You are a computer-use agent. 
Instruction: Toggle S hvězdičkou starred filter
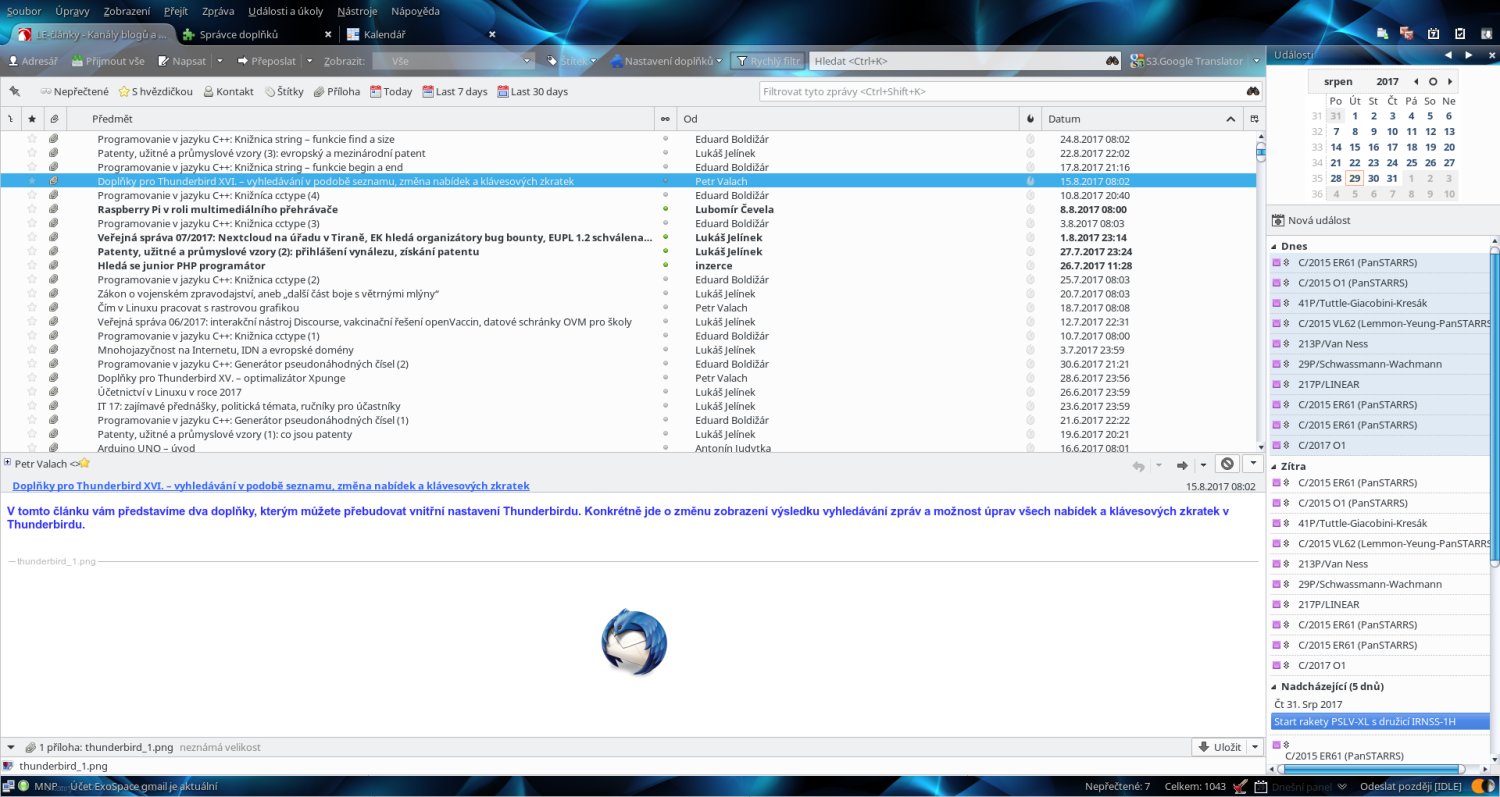[155, 91]
